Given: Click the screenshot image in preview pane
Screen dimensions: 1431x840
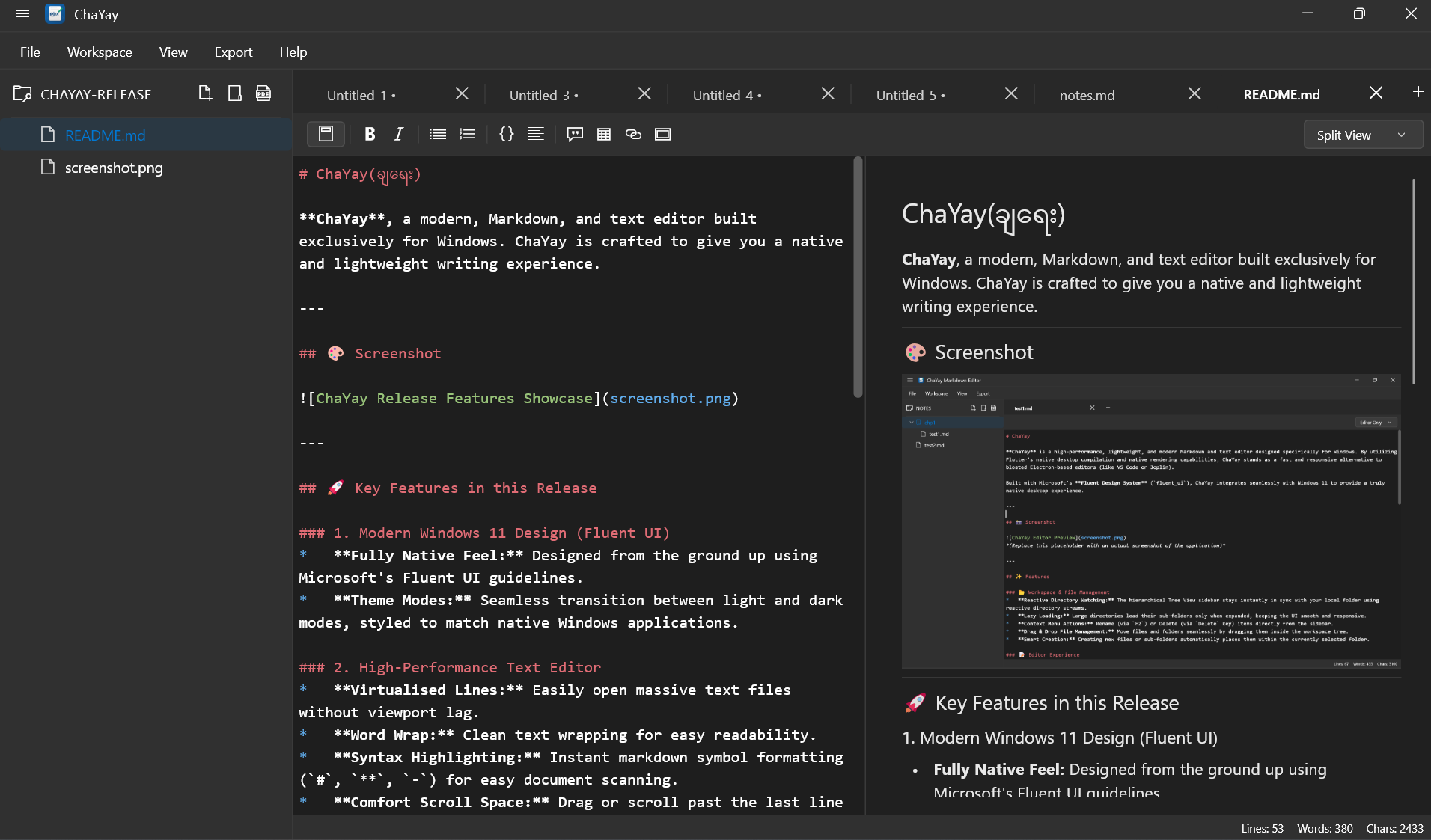Looking at the screenshot, I should 1151,521.
